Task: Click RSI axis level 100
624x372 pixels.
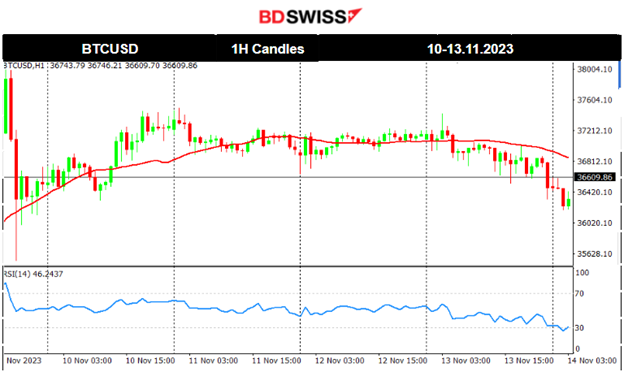Action: (582, 273)
